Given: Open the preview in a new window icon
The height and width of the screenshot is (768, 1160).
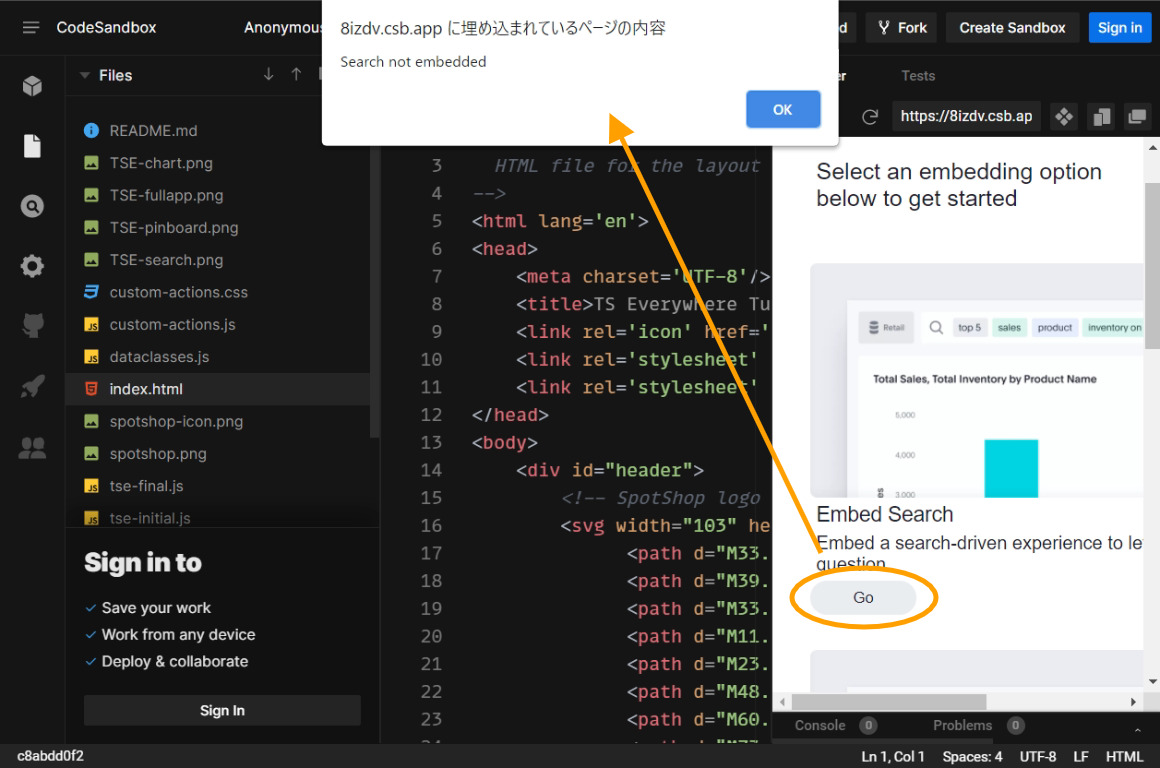Looking at the screenshot, I should 1138,115.
